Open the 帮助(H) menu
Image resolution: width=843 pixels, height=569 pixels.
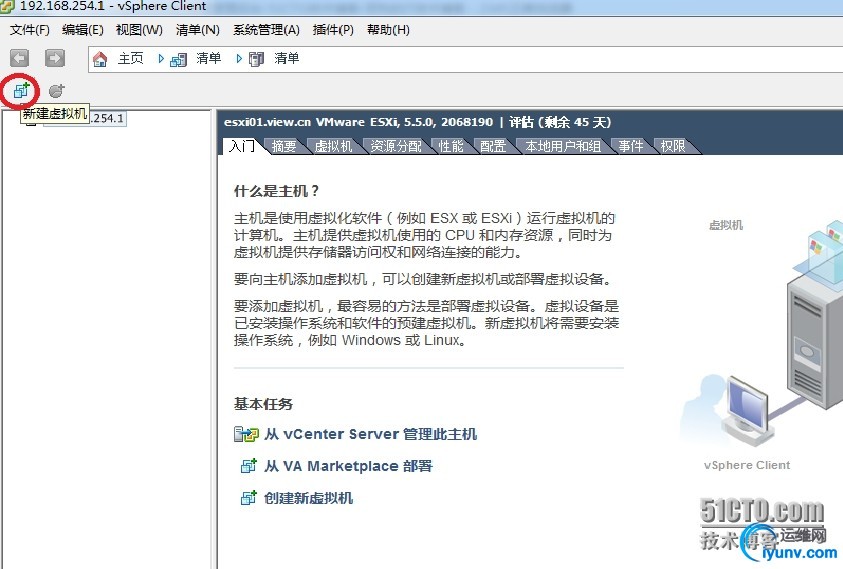point(388,30)
